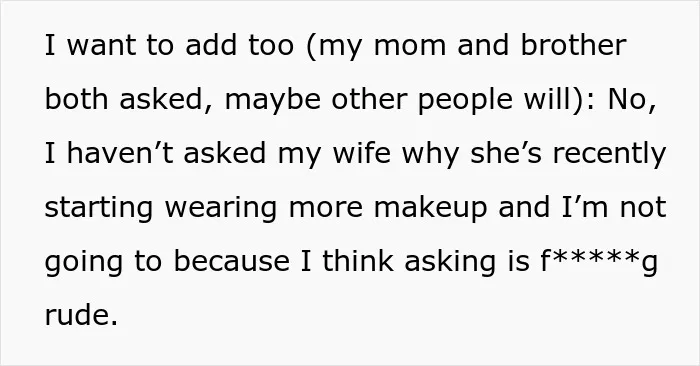Click the word "think" in fifth line
This screenshot has height=366, width=700.
358,261
